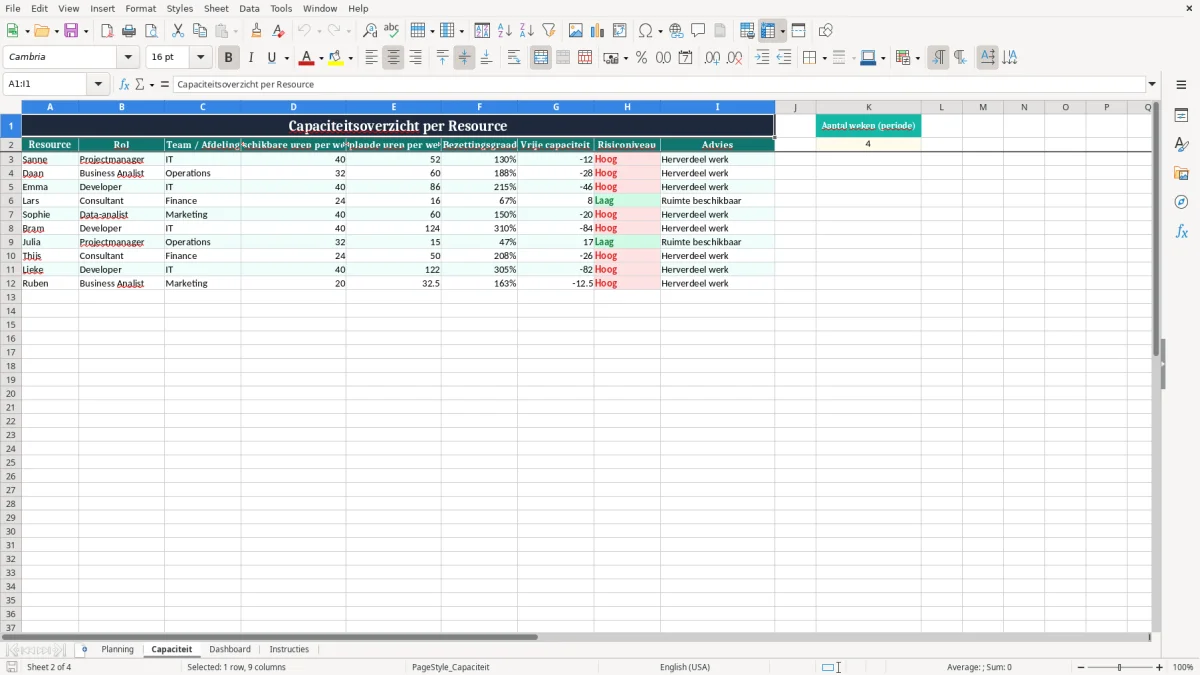Align cell text right
This screenshot has width=1200, height=675.
click(415, 58)
